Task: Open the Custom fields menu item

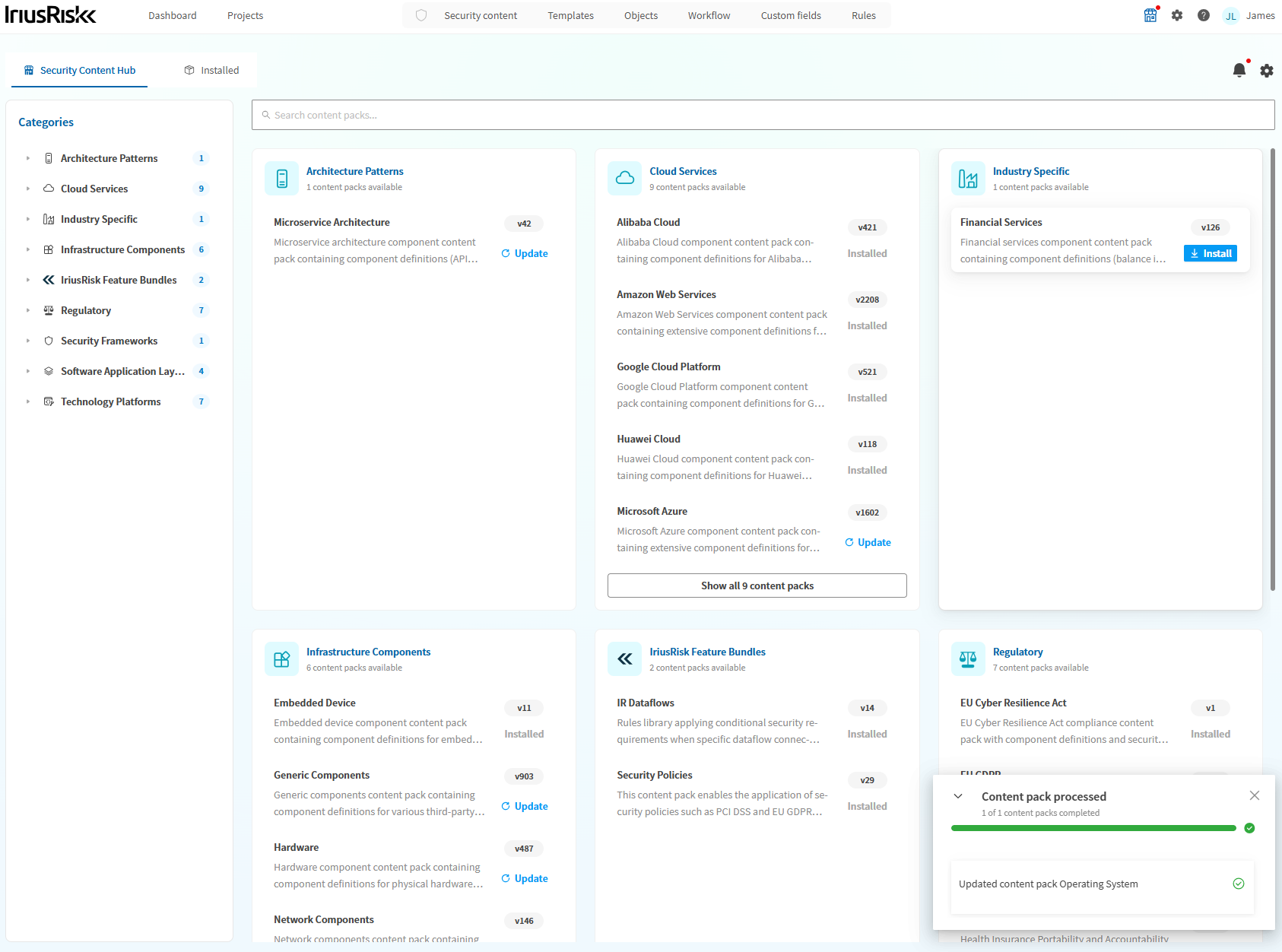Action: 791,15
